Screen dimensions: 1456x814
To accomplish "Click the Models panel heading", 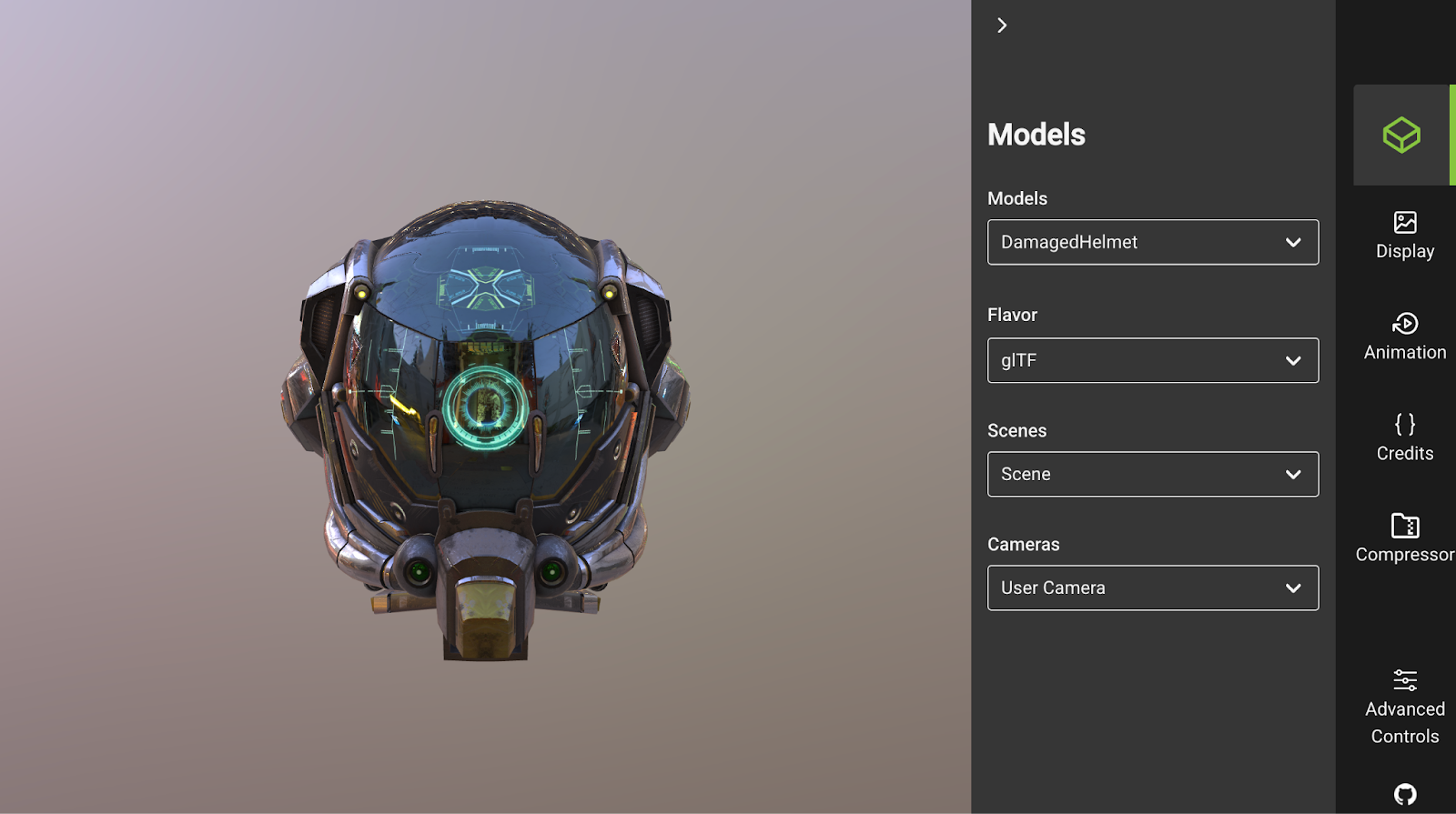I will pyautogui.click(x=1036, y=135).
